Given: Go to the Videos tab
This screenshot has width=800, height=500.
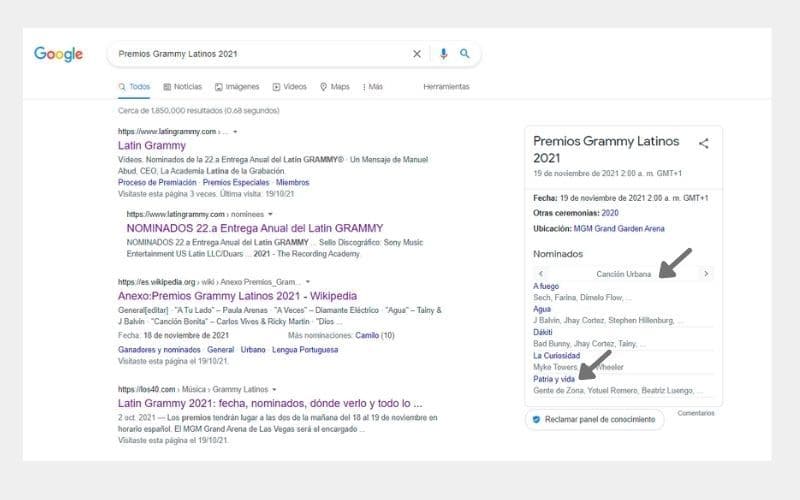Looking at the screenshot, I should tap(290, 87).
